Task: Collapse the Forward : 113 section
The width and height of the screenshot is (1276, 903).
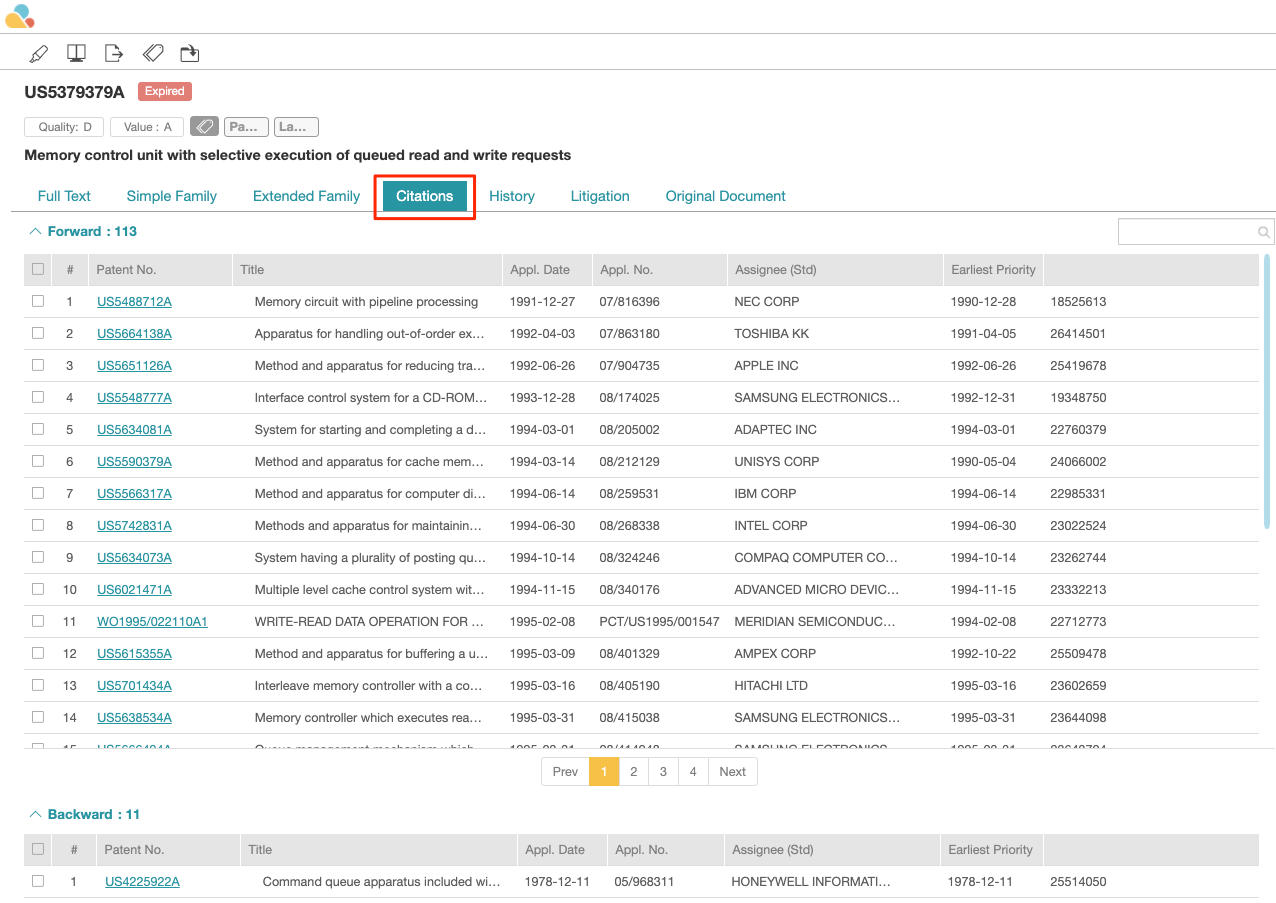Action: (x=36, y=231)
